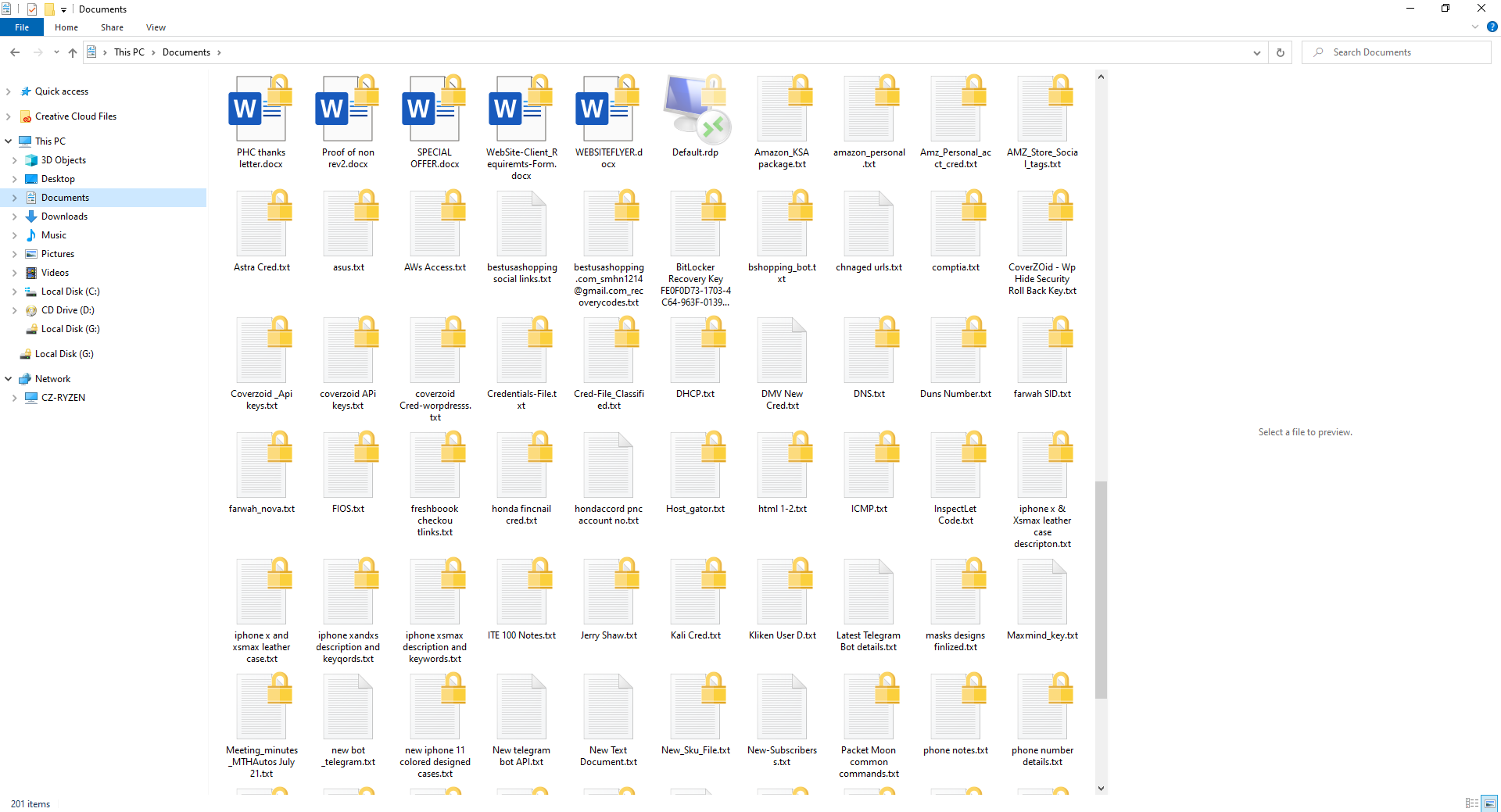Image resolution: width=1501 pixels, height=812 pixels.
Task: Click the scroll down arrow of file list
Action: click(x=1101, y=788)
